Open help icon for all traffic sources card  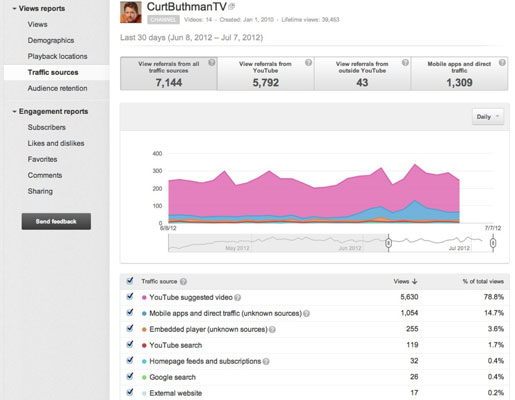coord(211,63)
